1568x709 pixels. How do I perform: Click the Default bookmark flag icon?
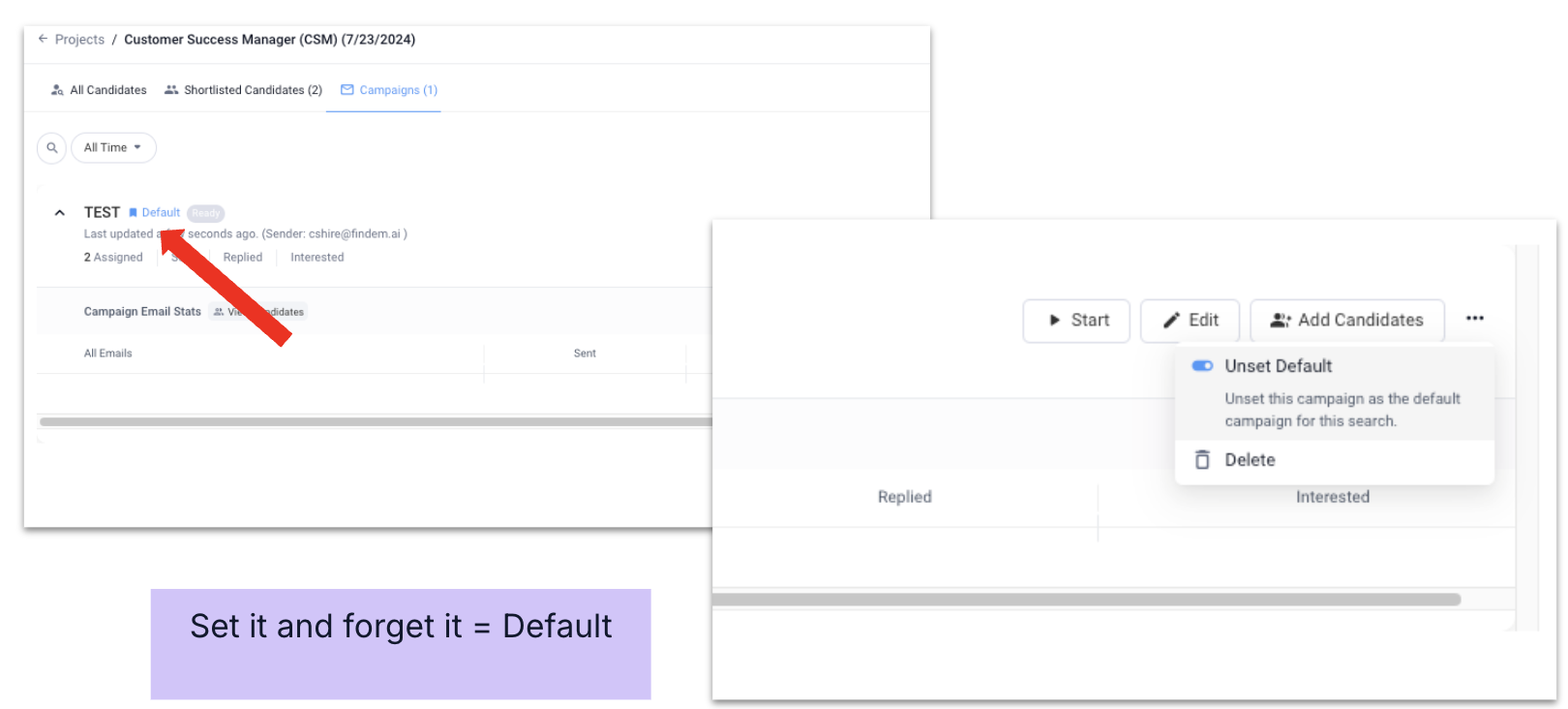(133, 213)
